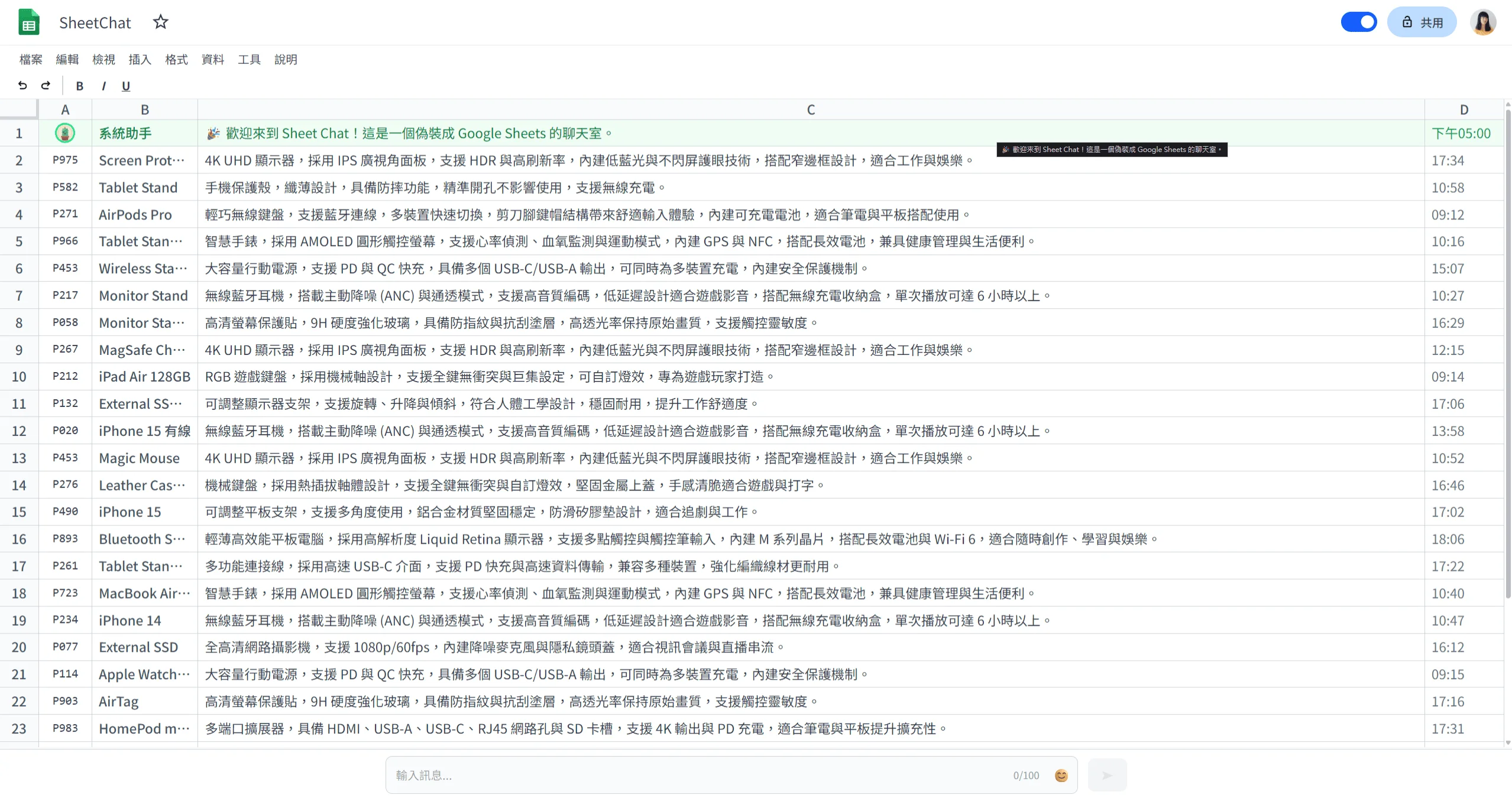Click the undo arrow icon
The width and height of the screenshot is (1512, 798).
22,86
